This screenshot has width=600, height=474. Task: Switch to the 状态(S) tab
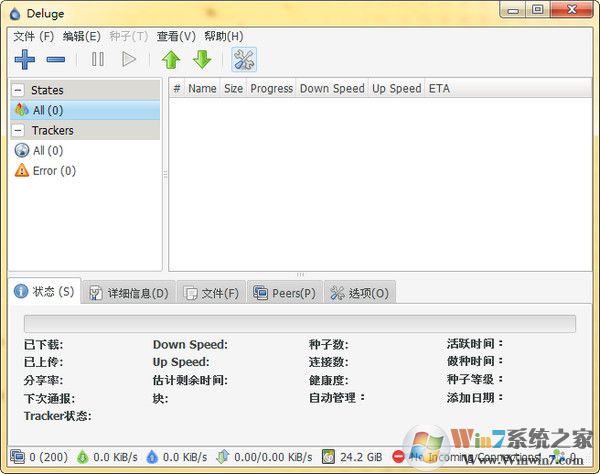[44, 291]
